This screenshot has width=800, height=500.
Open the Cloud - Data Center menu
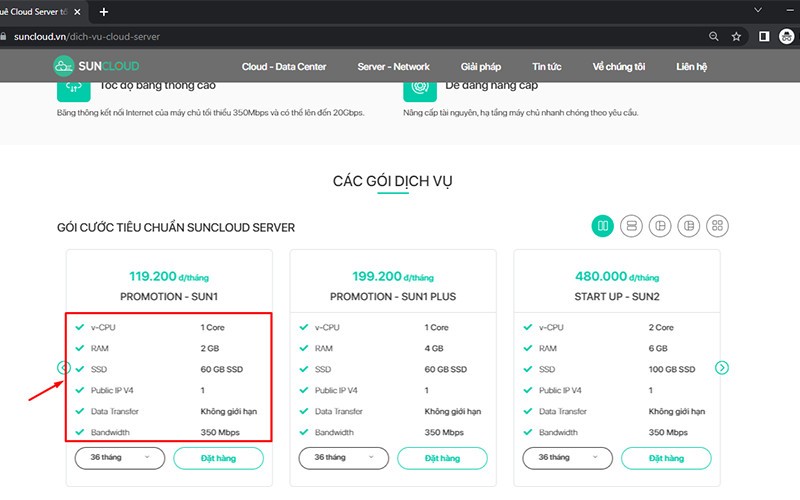click(284, 67)
